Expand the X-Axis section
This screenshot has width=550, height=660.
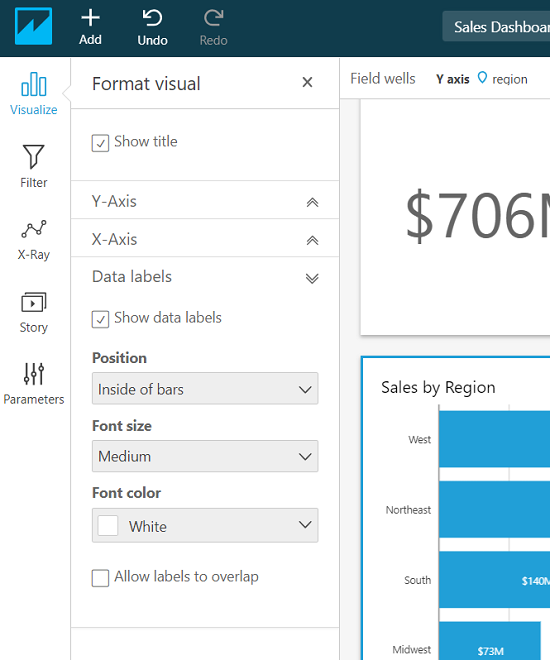pyautogui.click(x=205, y=239)
